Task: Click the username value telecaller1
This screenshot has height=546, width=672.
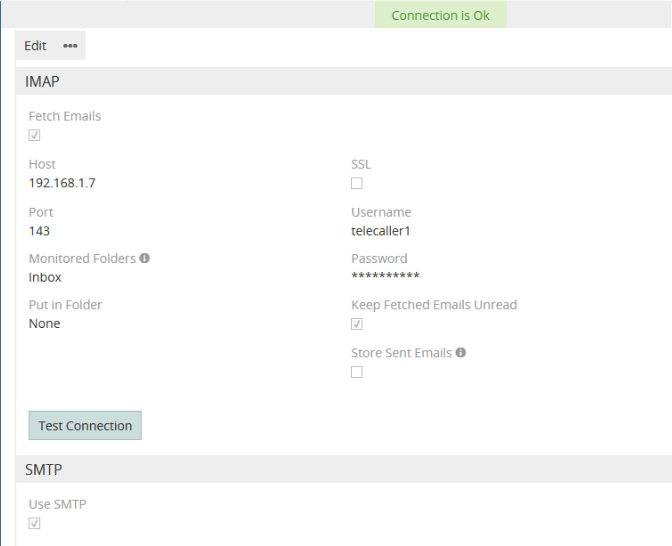Action: click(381, 231)
